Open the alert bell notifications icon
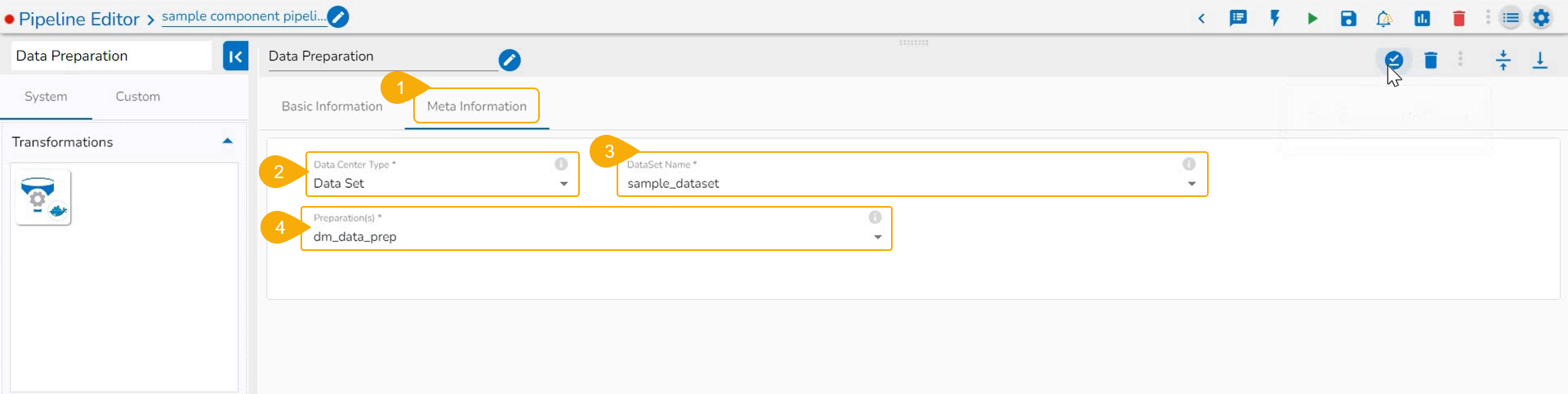This screenshot has height=394, width=1568. coord(1384,18)
